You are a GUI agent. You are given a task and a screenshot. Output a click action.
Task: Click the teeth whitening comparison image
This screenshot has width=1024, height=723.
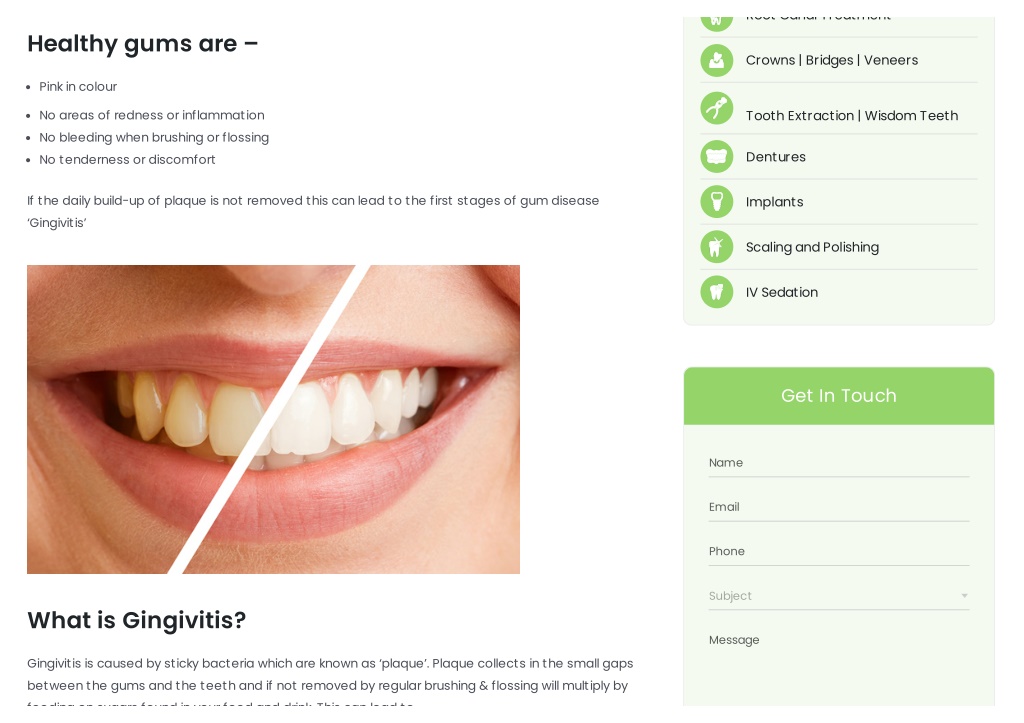click(x=273, y=419)
